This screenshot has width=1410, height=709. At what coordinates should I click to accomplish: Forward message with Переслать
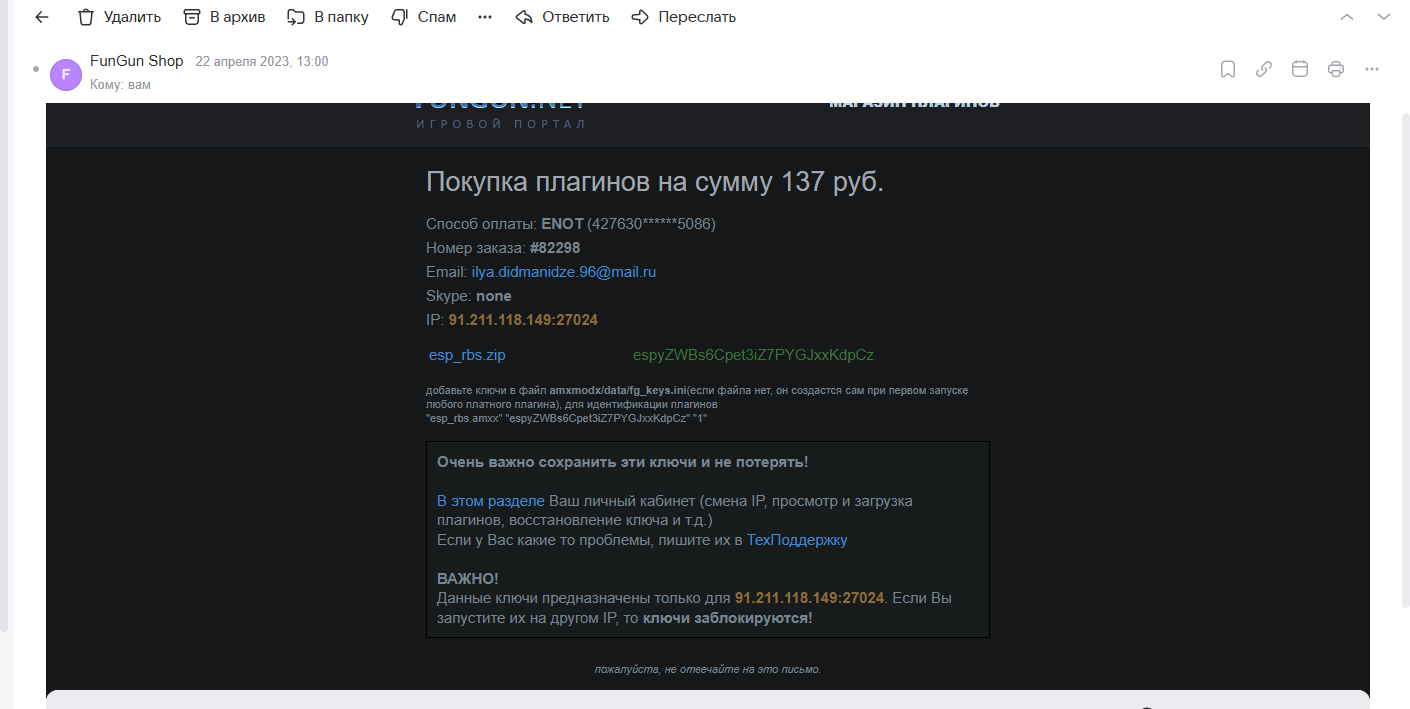point(684,17)
